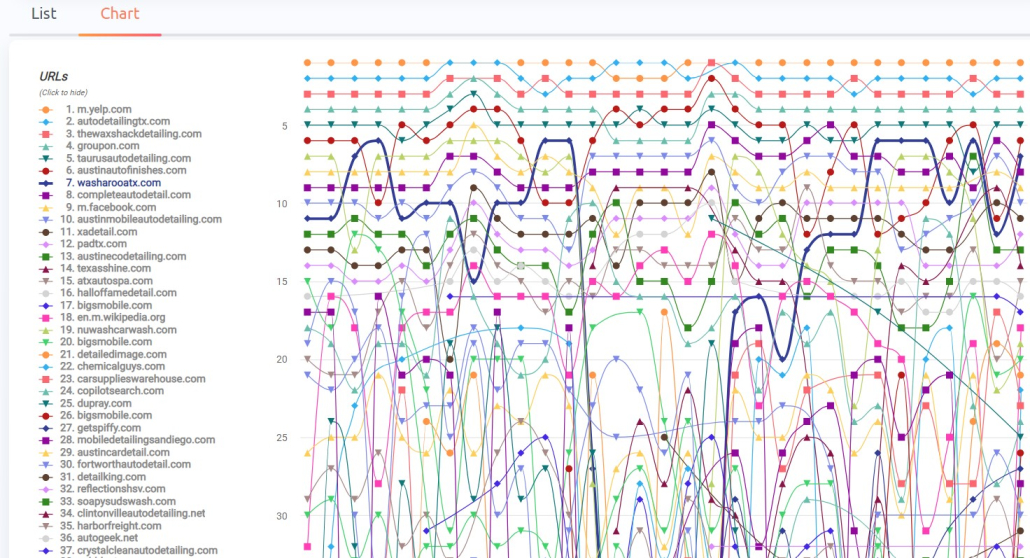The image size is (1030, 558).
Task: Click the maroon triangle marker for clintonvilleautodetailing.net
Action: pyautogui.click(x=45, y=513)
